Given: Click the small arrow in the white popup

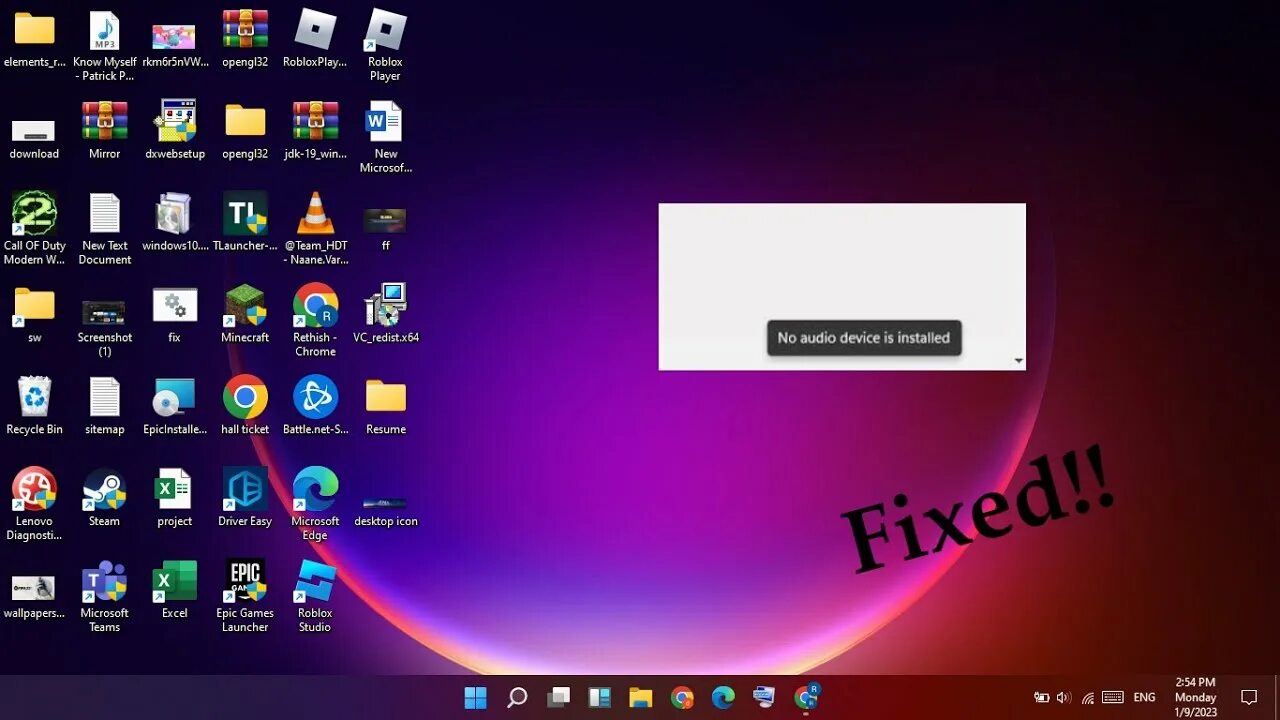Looking at the screenshot, I should [1018, 361].
